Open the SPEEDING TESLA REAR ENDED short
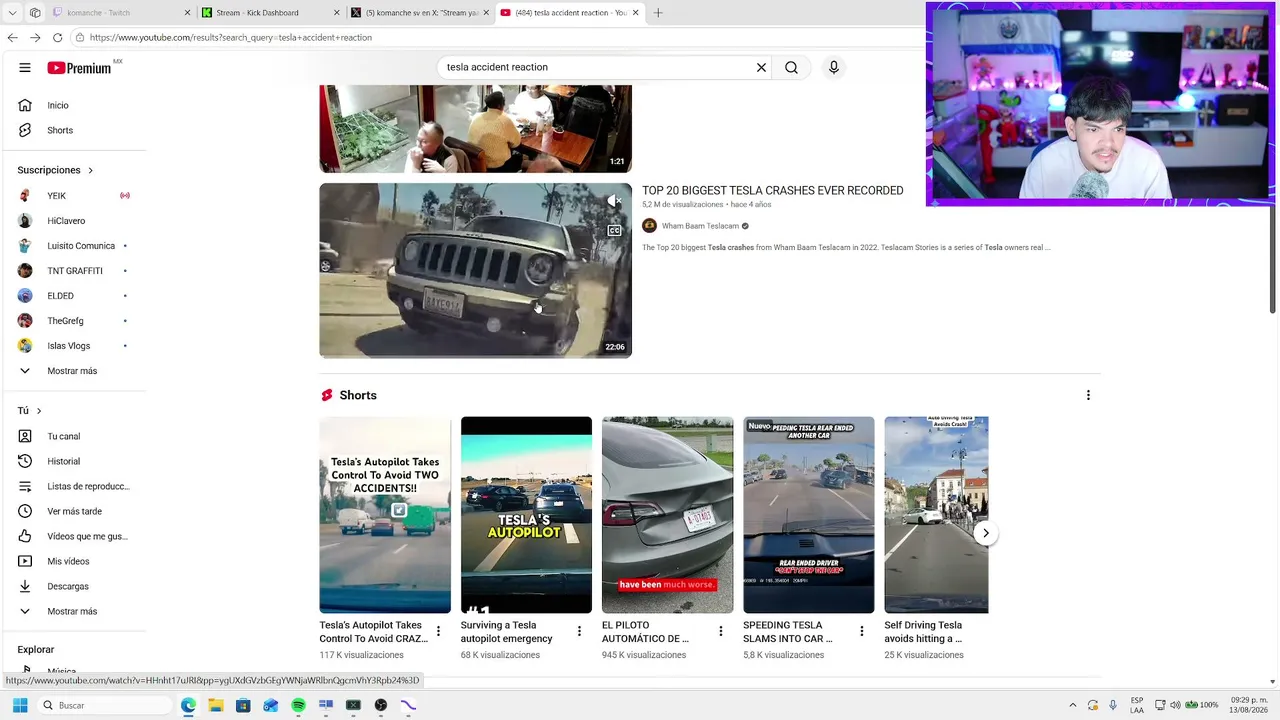The image size is (1280, 720). (x=808, y=515)
